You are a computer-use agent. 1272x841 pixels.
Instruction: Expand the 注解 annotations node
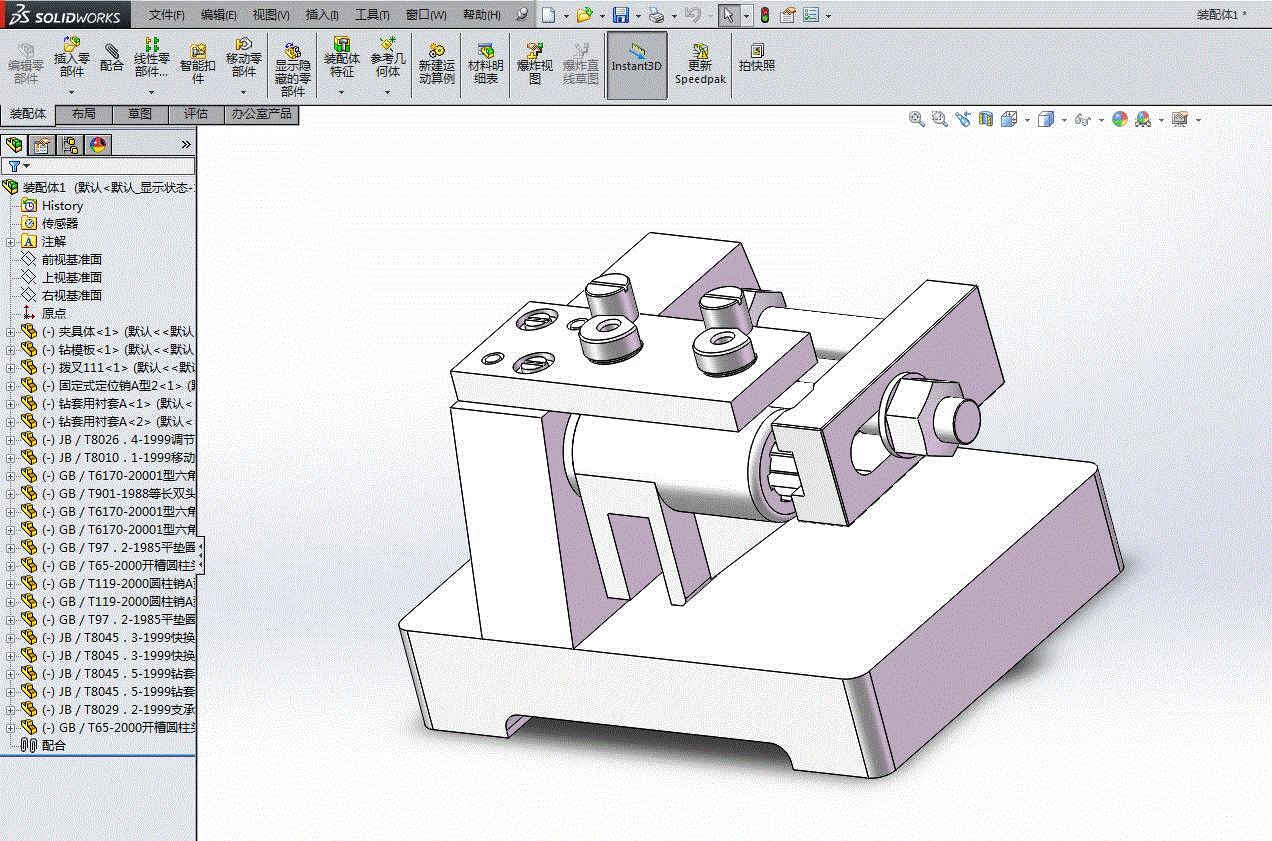point(10,241)
